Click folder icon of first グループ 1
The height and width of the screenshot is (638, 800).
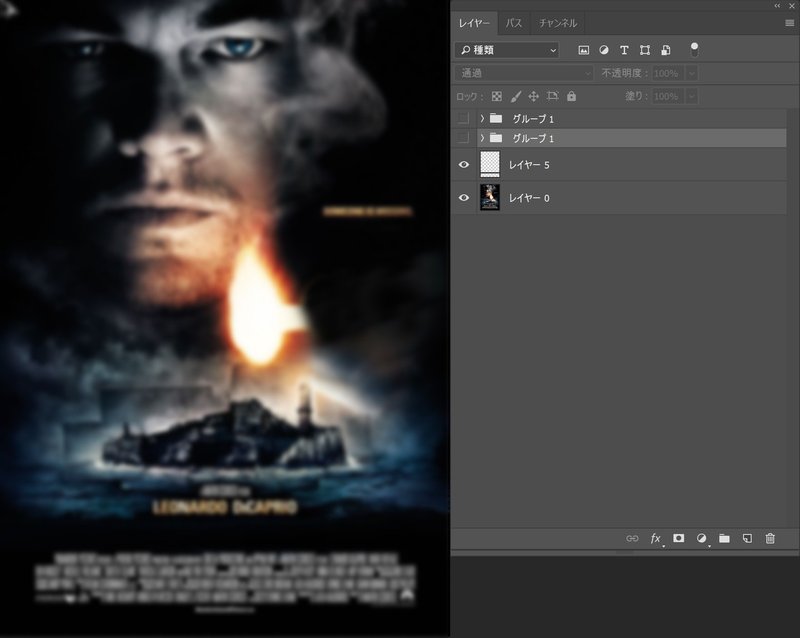pos(496,118)
